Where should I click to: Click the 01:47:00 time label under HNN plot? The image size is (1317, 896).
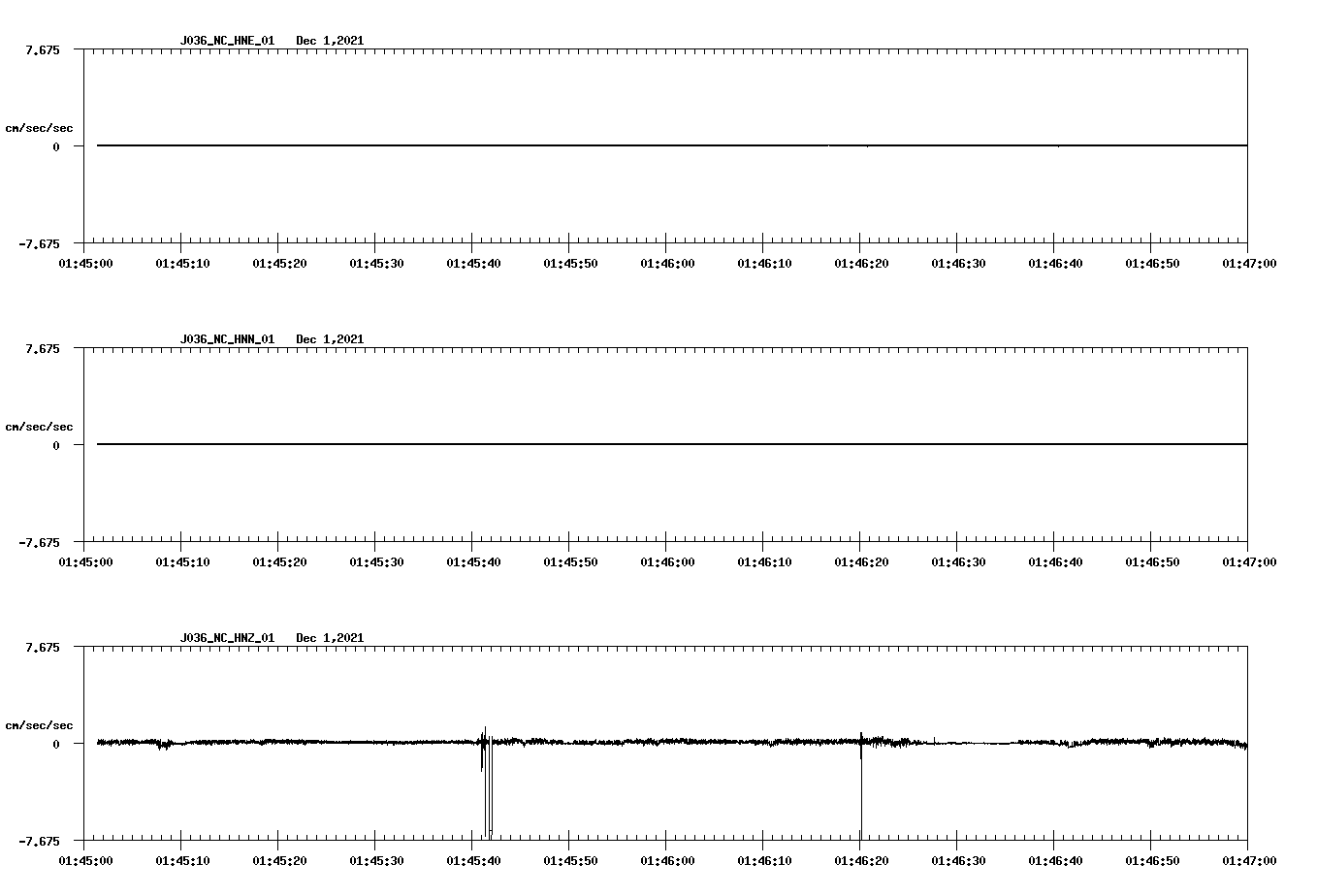point(1249,562)
